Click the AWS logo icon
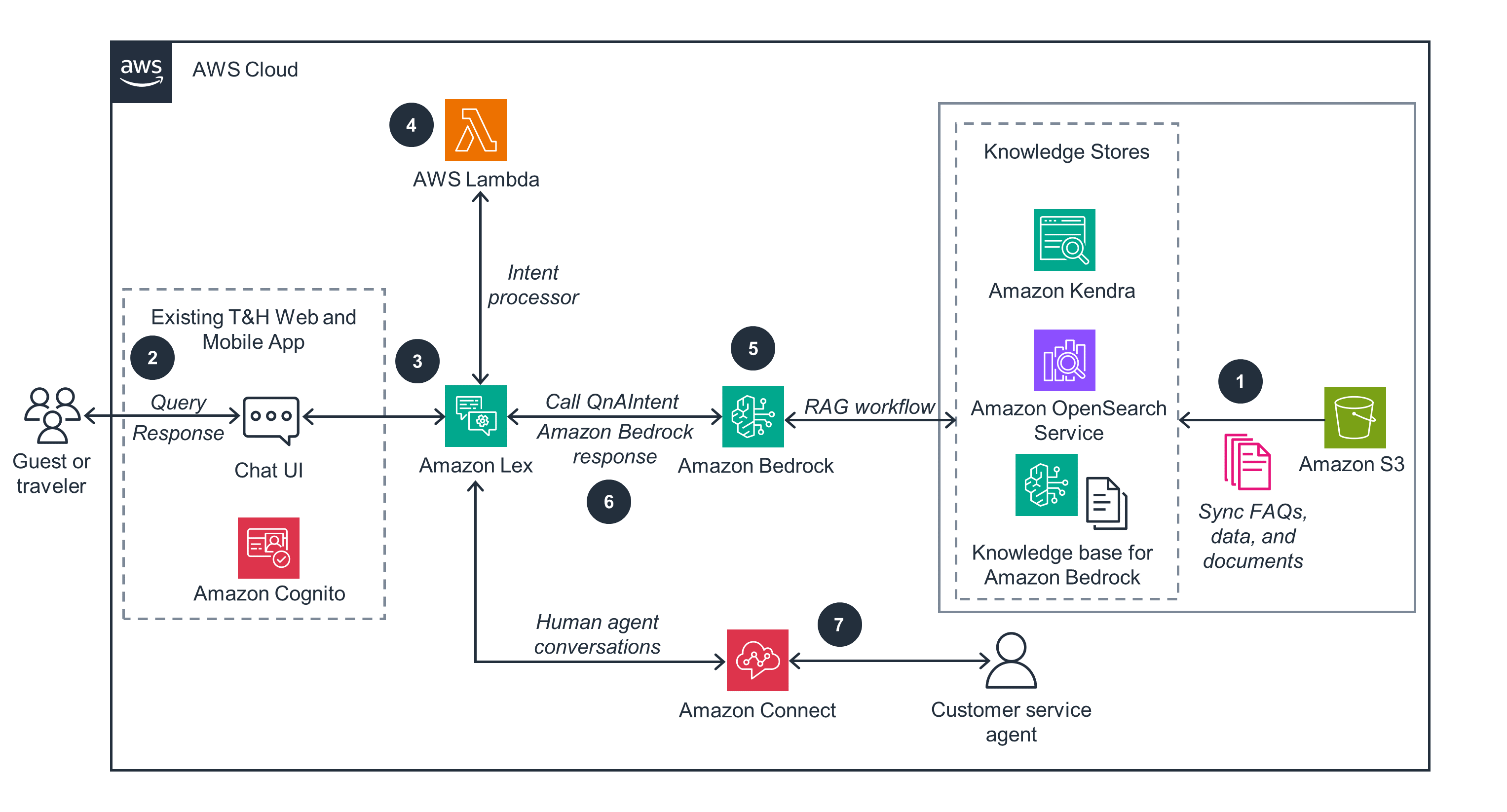This screenshot has height=812, width=1507. 141,72
